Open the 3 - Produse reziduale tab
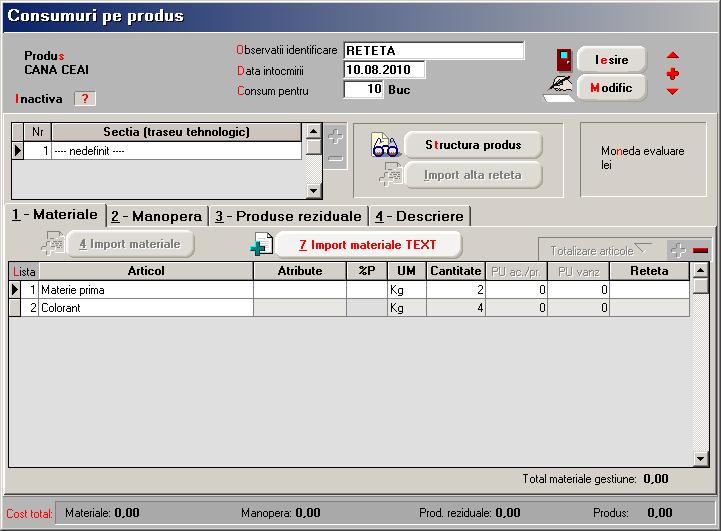Screen dimensions: 721x531 pyautogui.click(x=288, y=216)
